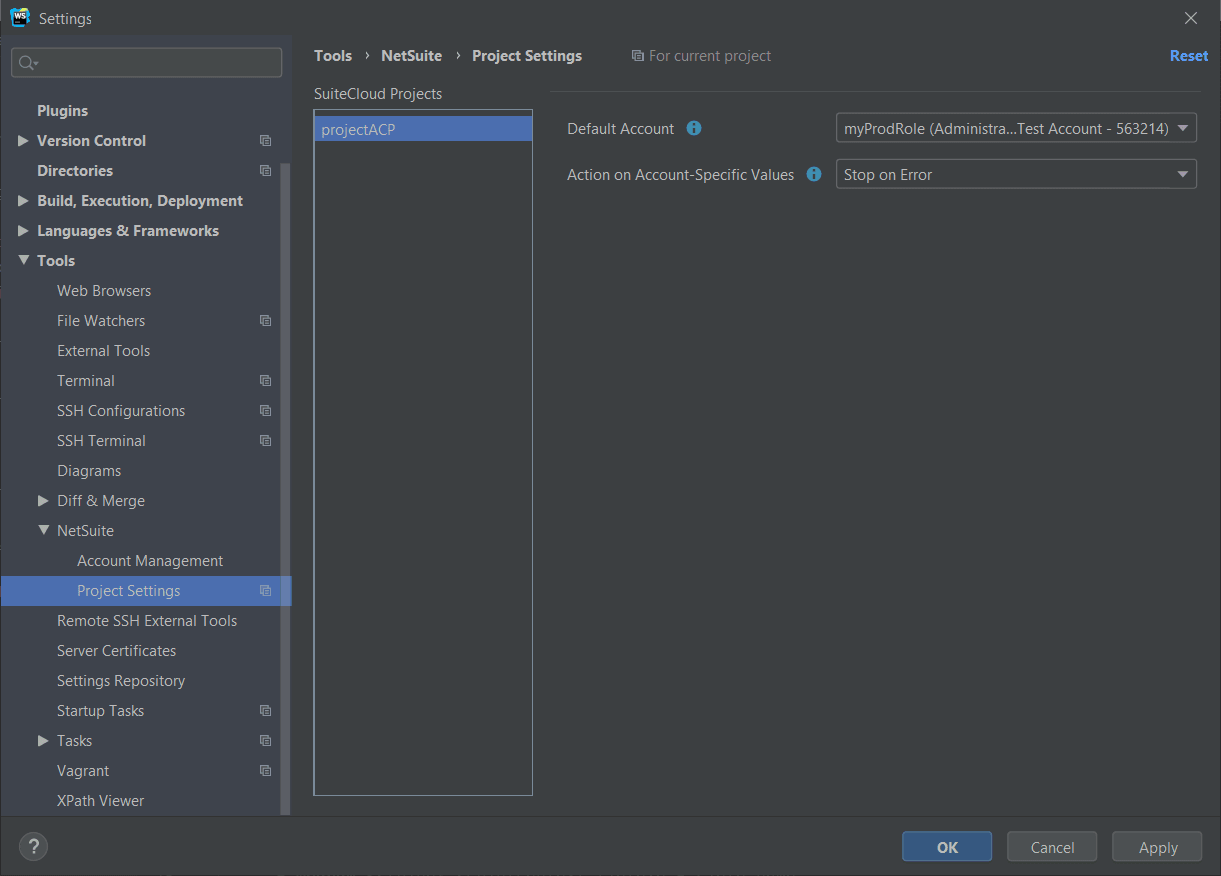Click the project-level icon next to SSH Configurations
Screen dimensions: 1221x876
point(265,411)
